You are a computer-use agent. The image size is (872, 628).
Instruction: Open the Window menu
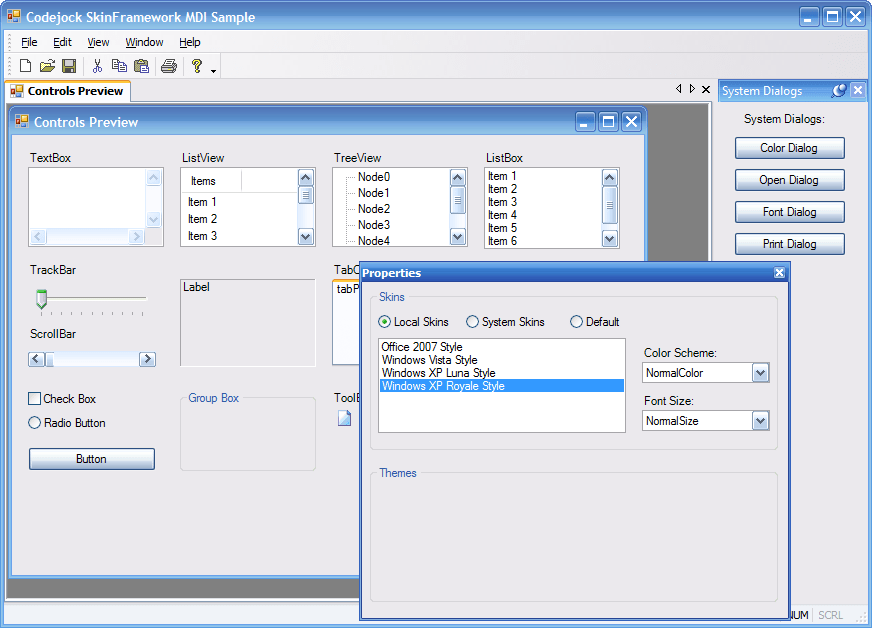[144, 42]
